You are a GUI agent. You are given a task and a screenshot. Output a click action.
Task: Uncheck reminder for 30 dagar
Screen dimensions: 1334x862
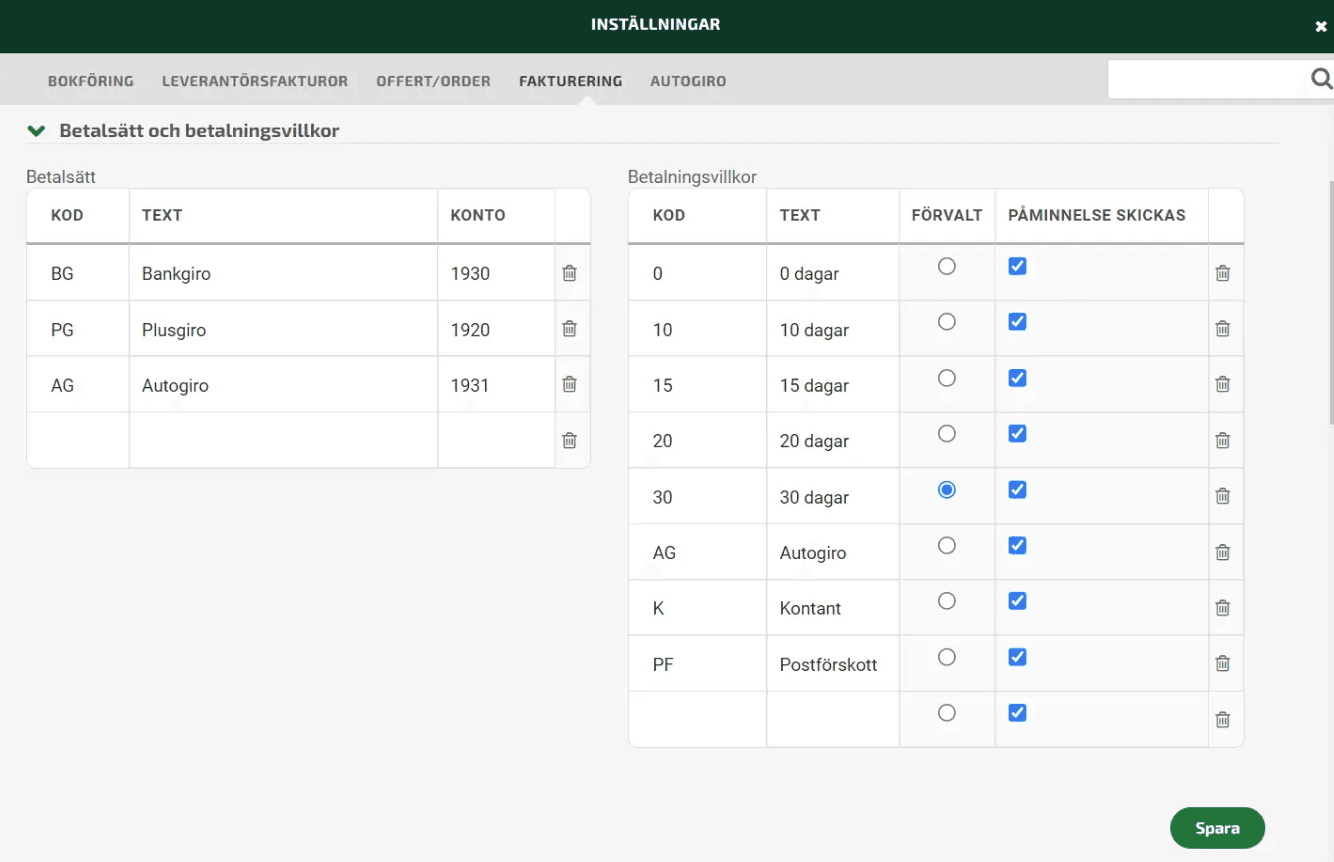[x=1017, y=490]
